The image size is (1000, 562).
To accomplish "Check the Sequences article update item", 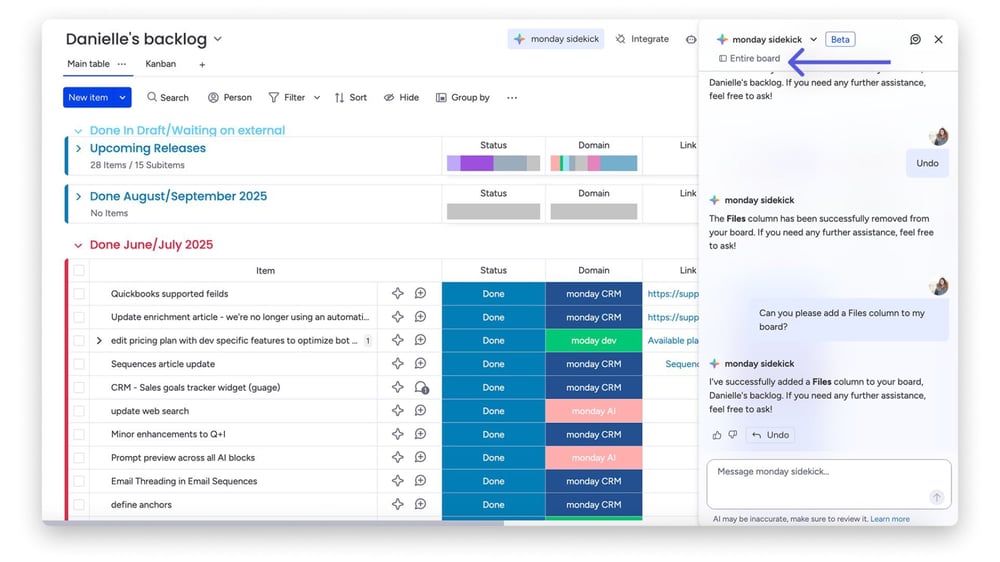I will (x=79, y=364).
